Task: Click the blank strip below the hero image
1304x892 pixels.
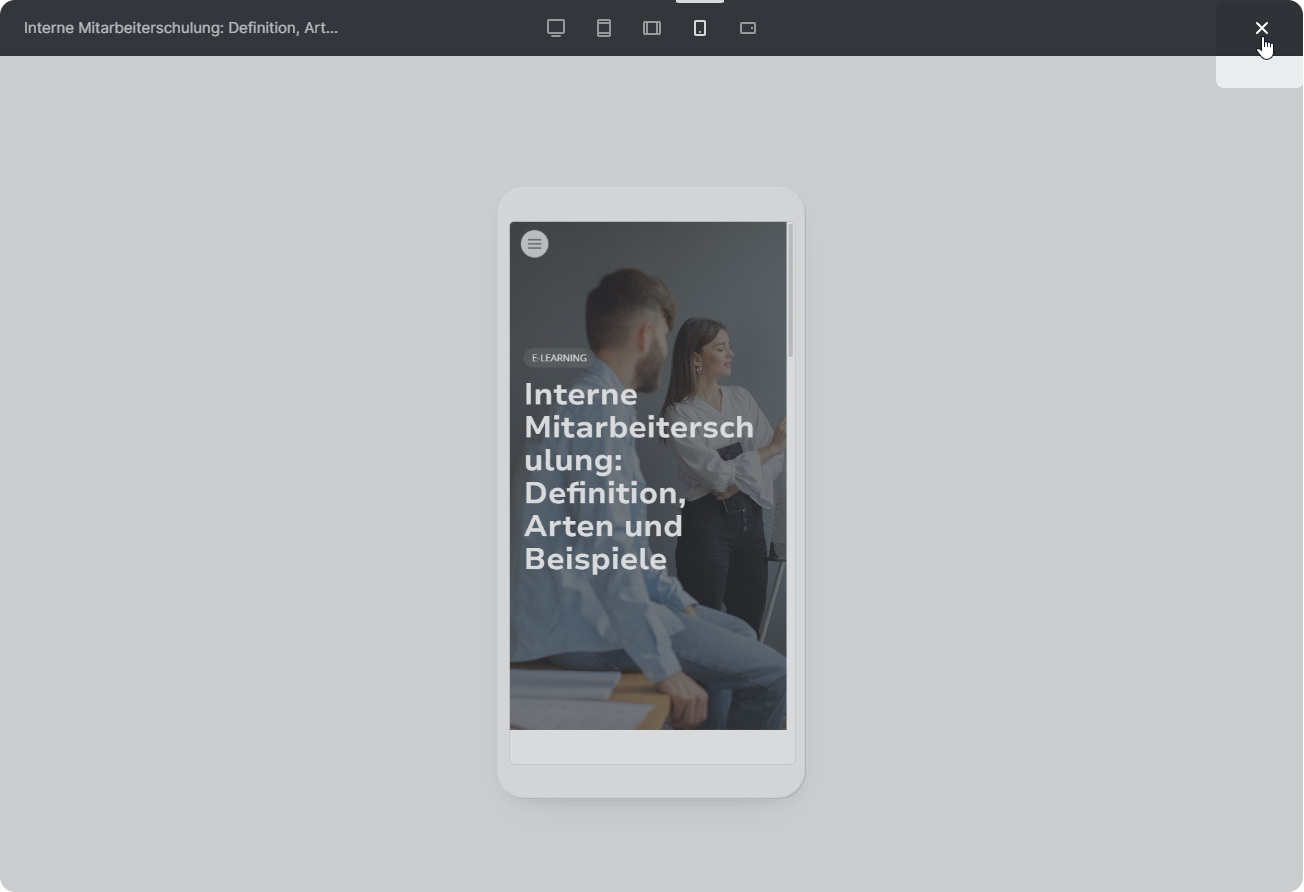Action: click(651, 747)
